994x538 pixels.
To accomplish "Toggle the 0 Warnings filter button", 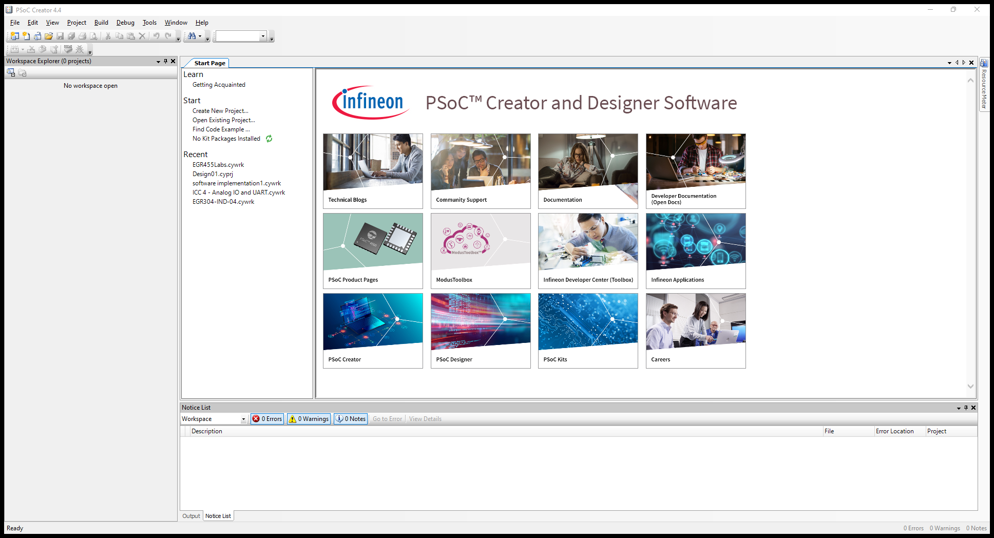I will pos(309,419).
